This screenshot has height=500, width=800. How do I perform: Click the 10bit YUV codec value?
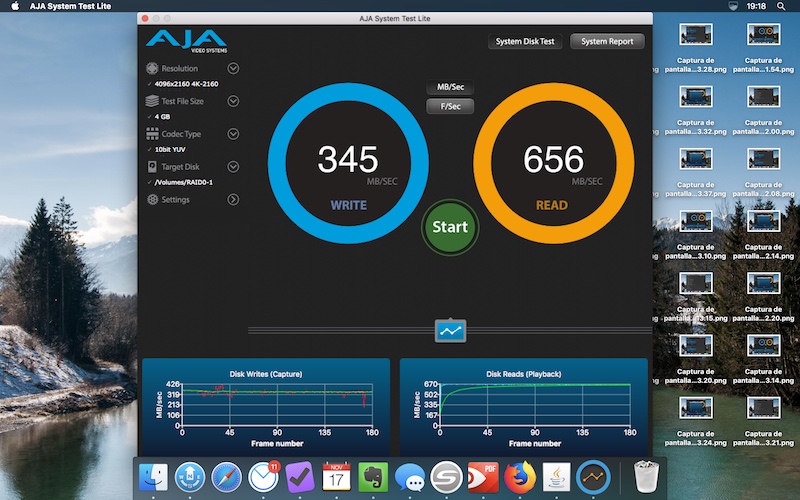pos(170,149)
